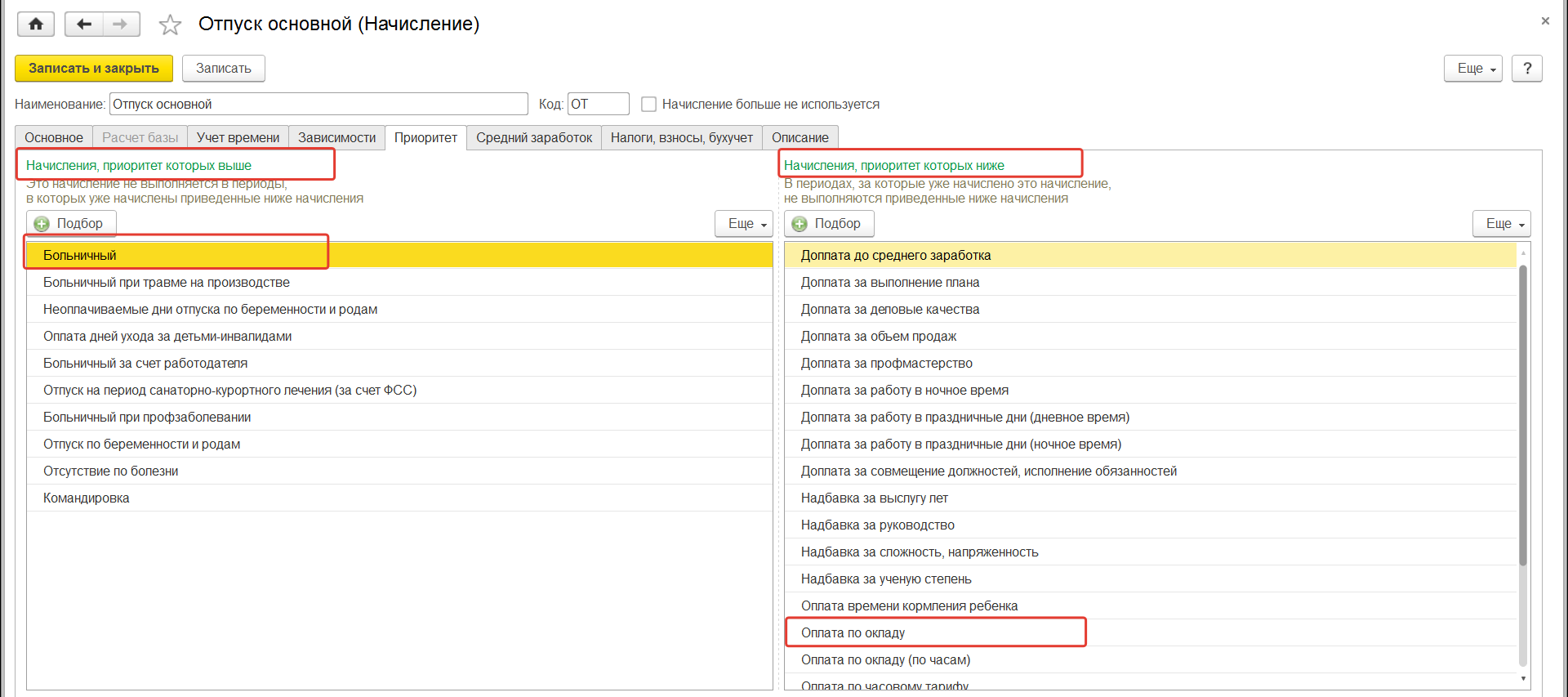Open help with question mark button
1568x697 pixels.
[1526, 69]
